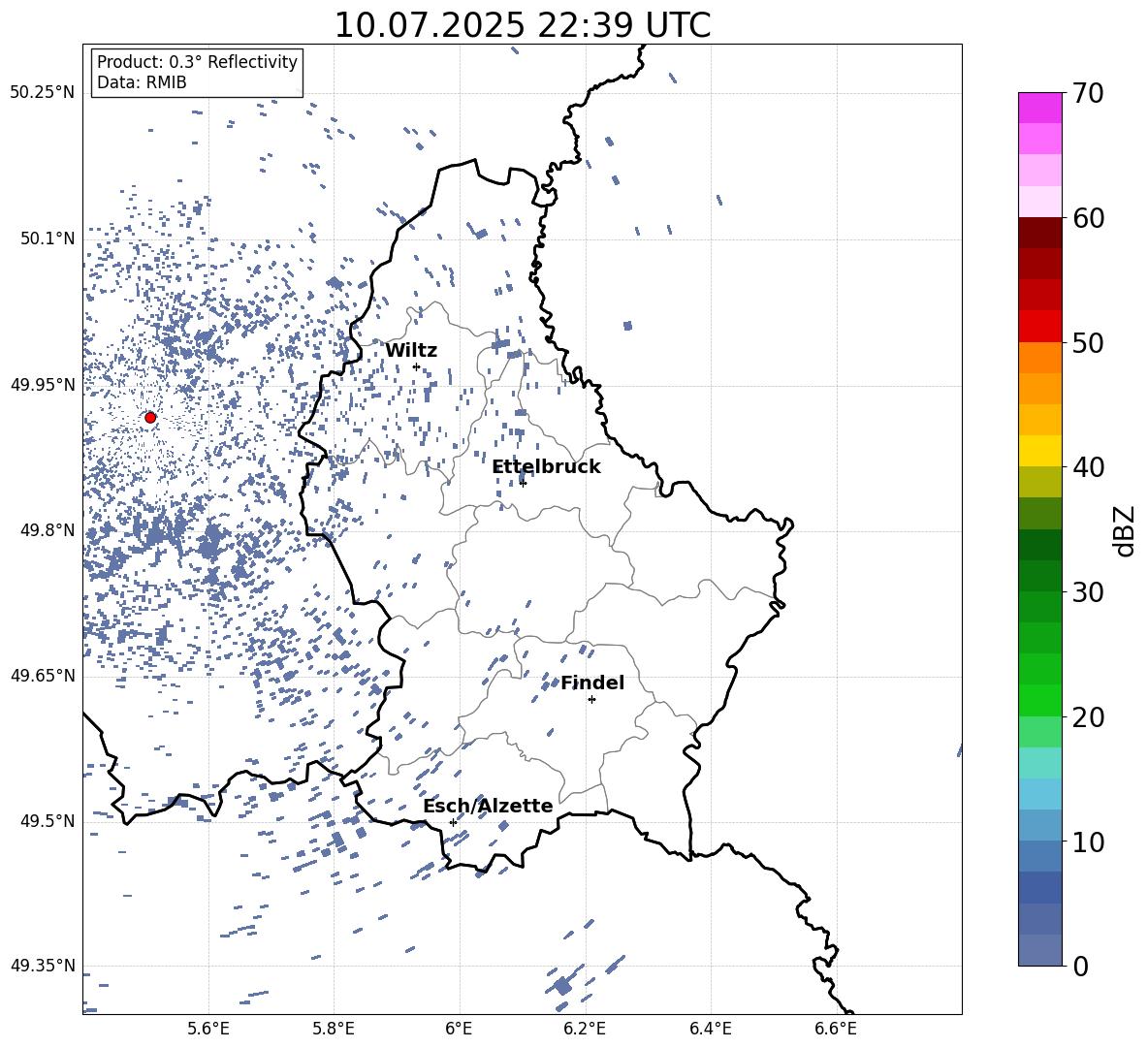Click the 40 value on colorbar

pos(1088,467)
